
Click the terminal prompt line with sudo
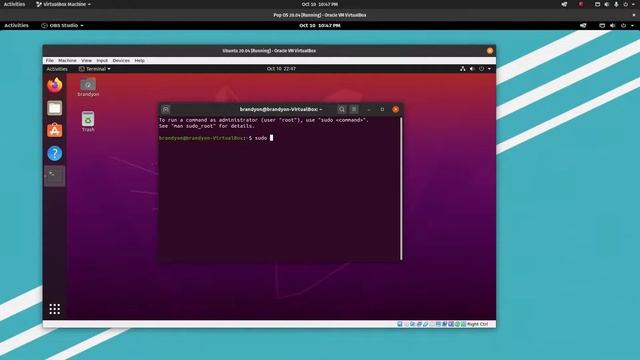(x=216, y=138)
